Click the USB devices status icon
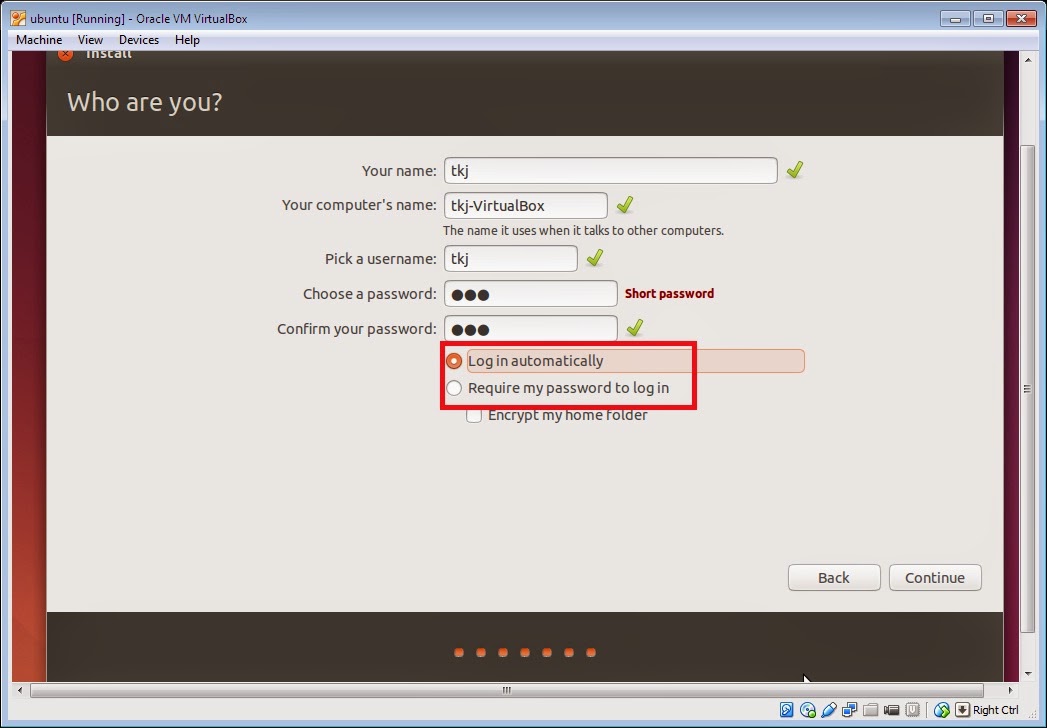The width and height of the screenshot is (1047, 728). tap(829, 710)
